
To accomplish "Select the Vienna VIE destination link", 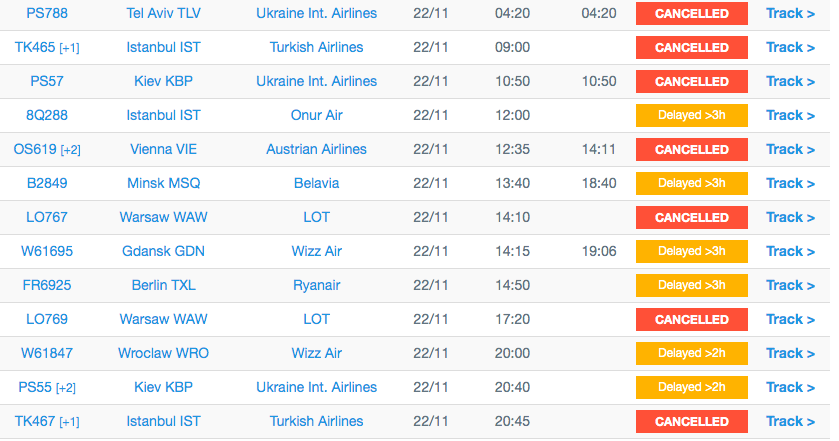I will (x=163, y=149).
